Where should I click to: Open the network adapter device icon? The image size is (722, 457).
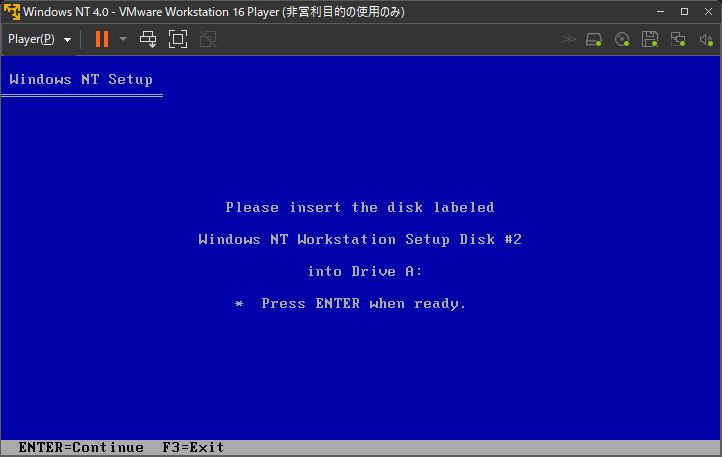(678, 39)
